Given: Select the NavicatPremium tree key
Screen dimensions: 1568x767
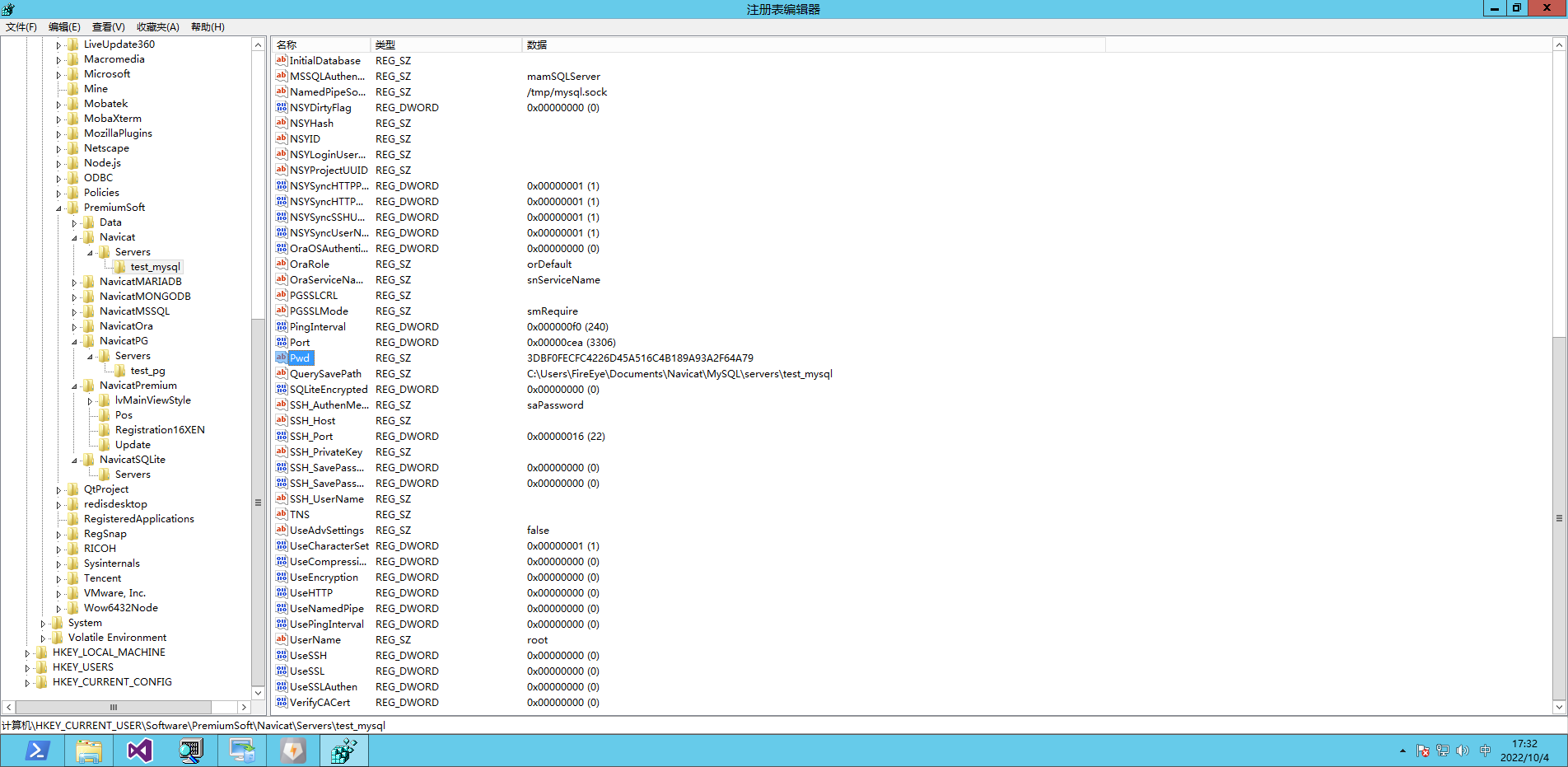Looking at the screenshot, I should tap(138, 385).
